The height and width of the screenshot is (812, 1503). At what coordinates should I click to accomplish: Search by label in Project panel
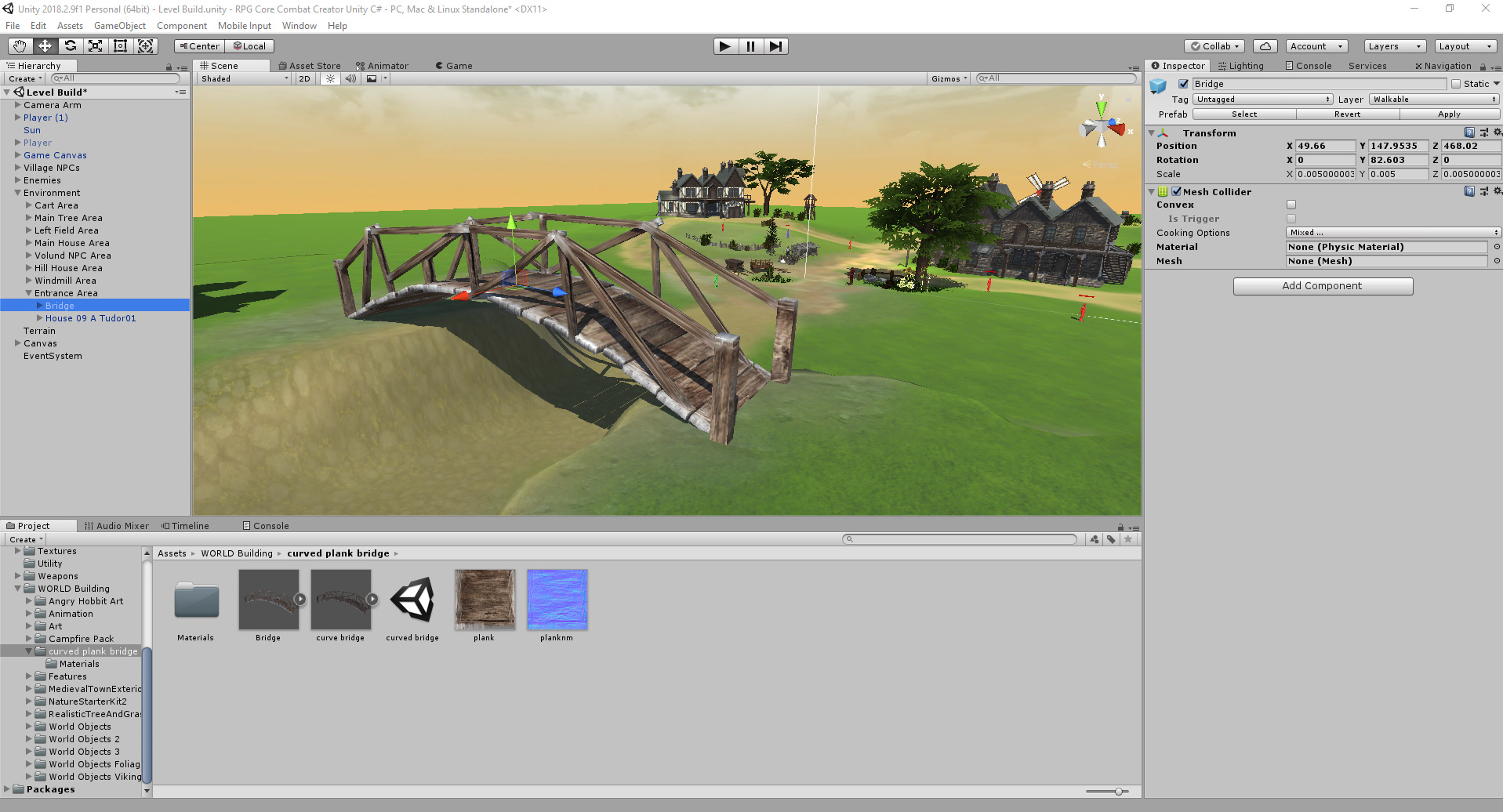pyautogui.click(x=1111, y=539)
